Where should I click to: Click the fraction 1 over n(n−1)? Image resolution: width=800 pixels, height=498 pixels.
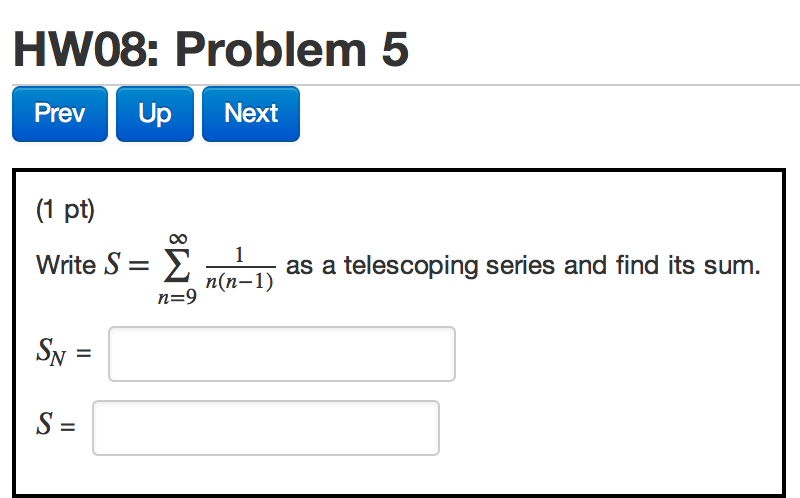tap(239, 268)
